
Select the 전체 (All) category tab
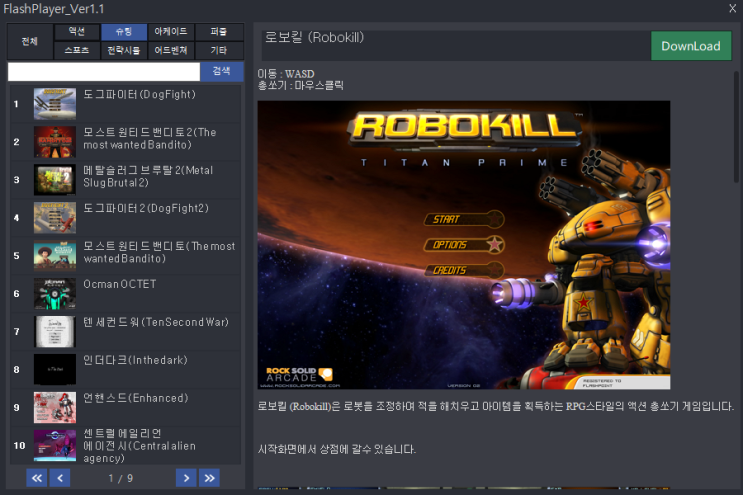(x=30, y=41)
